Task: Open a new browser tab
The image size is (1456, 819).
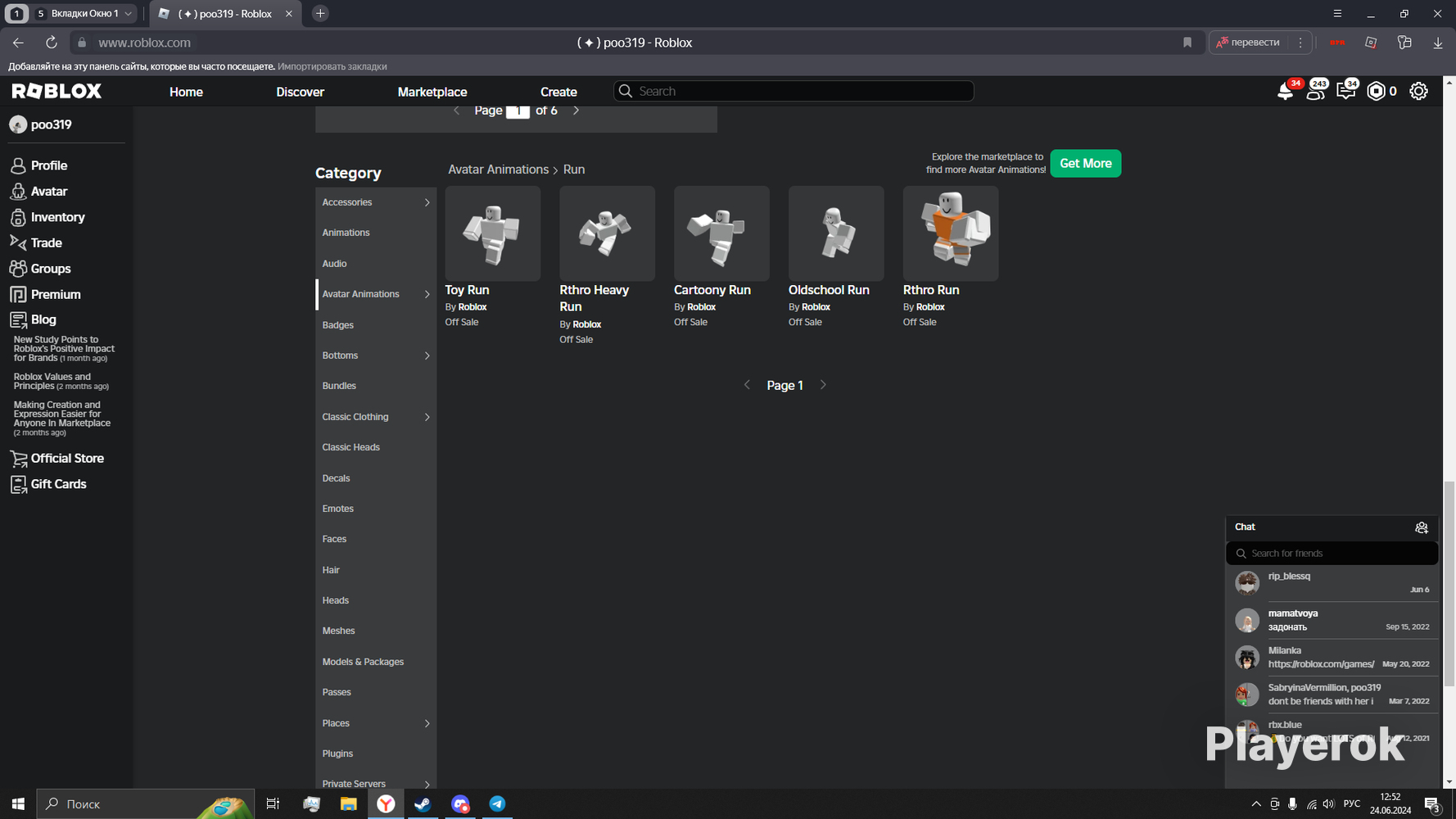Action: coord(320,13)
